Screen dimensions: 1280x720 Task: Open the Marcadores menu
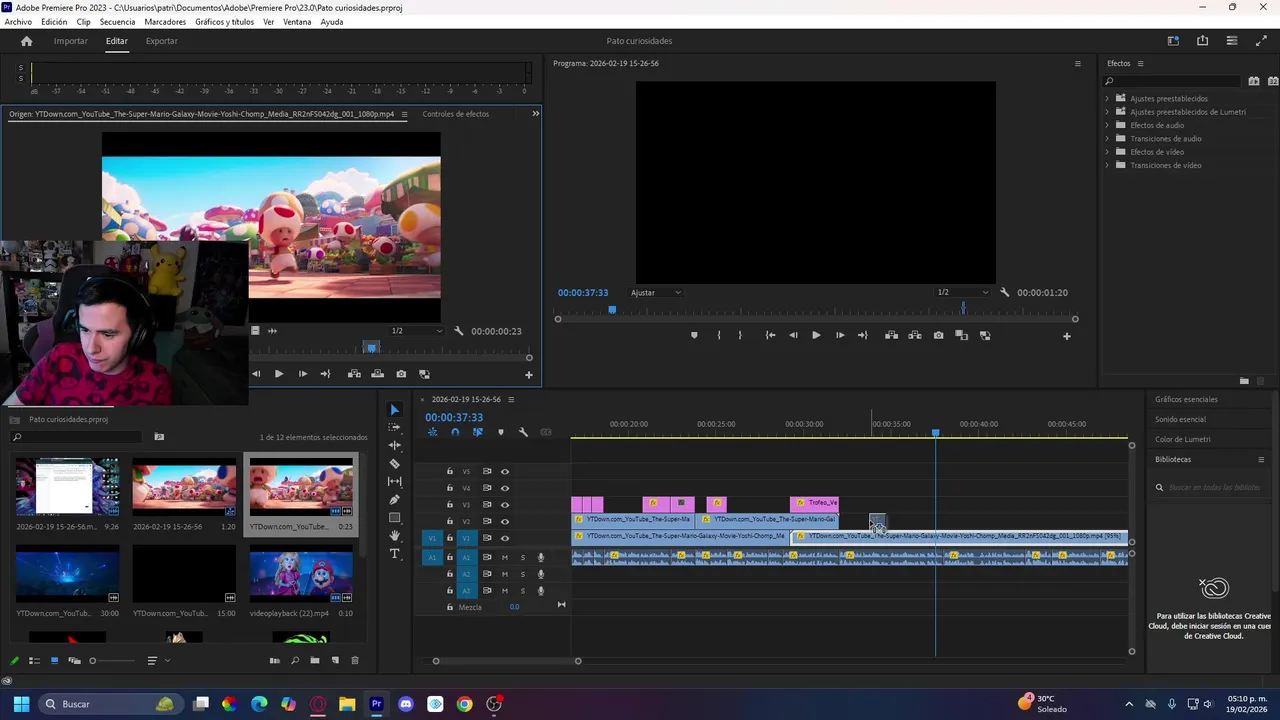coord(165,22)
